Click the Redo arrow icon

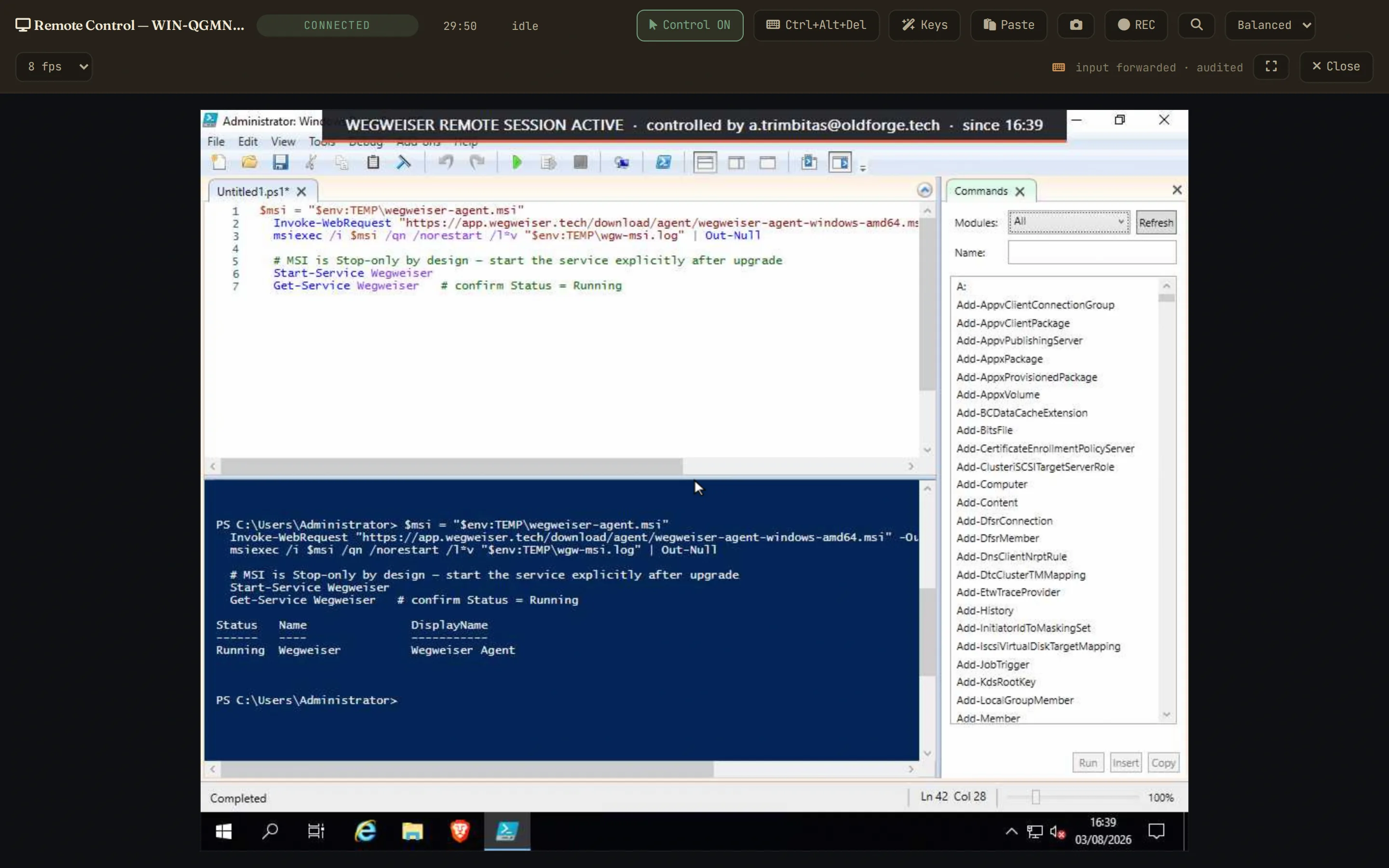(x=477, y=163)
